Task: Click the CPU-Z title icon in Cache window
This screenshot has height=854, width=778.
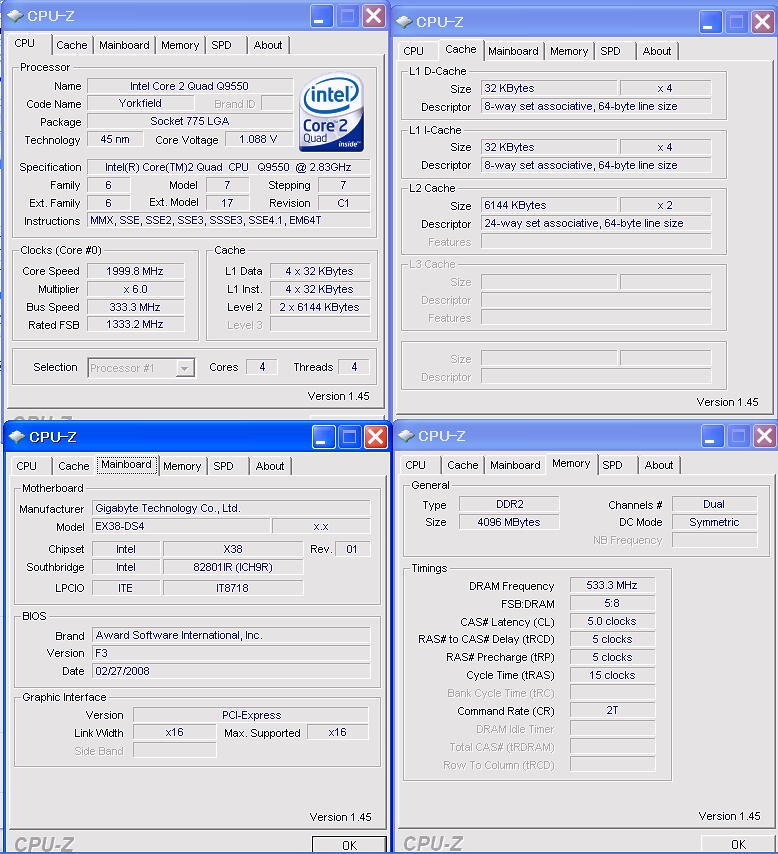Action: (404, 22)
